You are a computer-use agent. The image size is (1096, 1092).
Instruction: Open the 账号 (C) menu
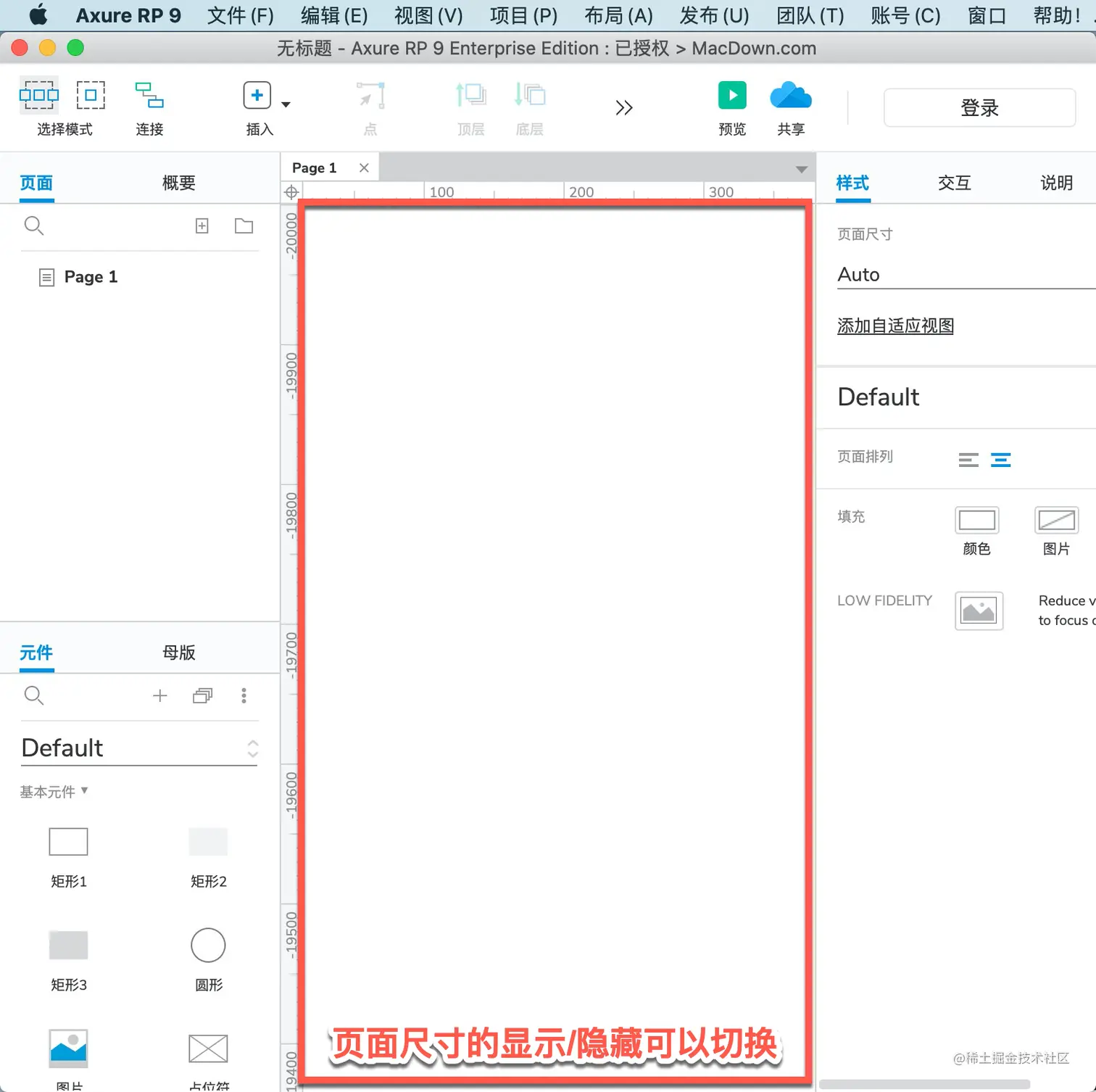coord(905,15)
